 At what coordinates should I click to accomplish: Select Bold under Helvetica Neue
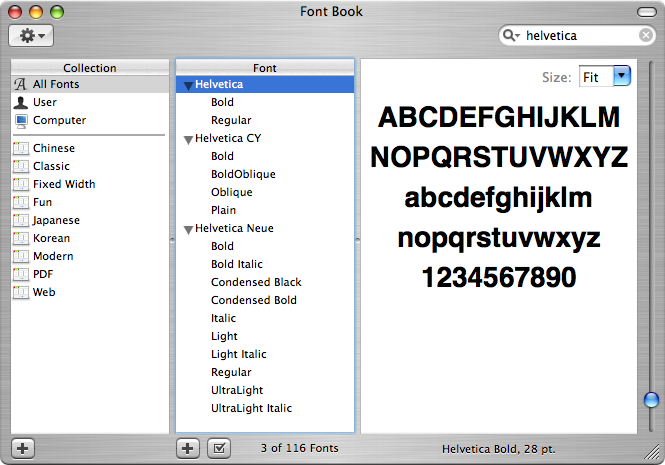222,246
